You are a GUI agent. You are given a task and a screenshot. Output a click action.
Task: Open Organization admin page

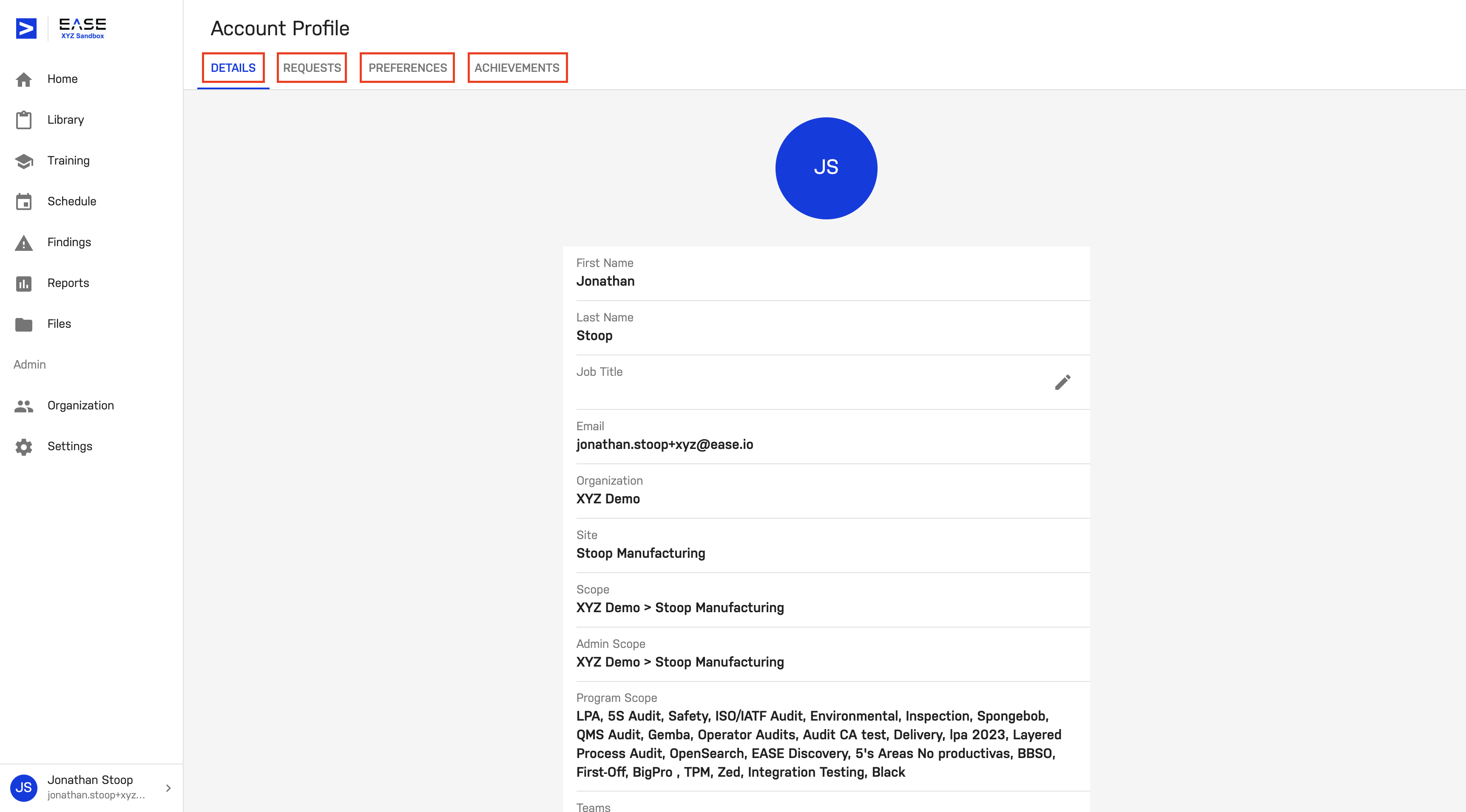[91, 406]
